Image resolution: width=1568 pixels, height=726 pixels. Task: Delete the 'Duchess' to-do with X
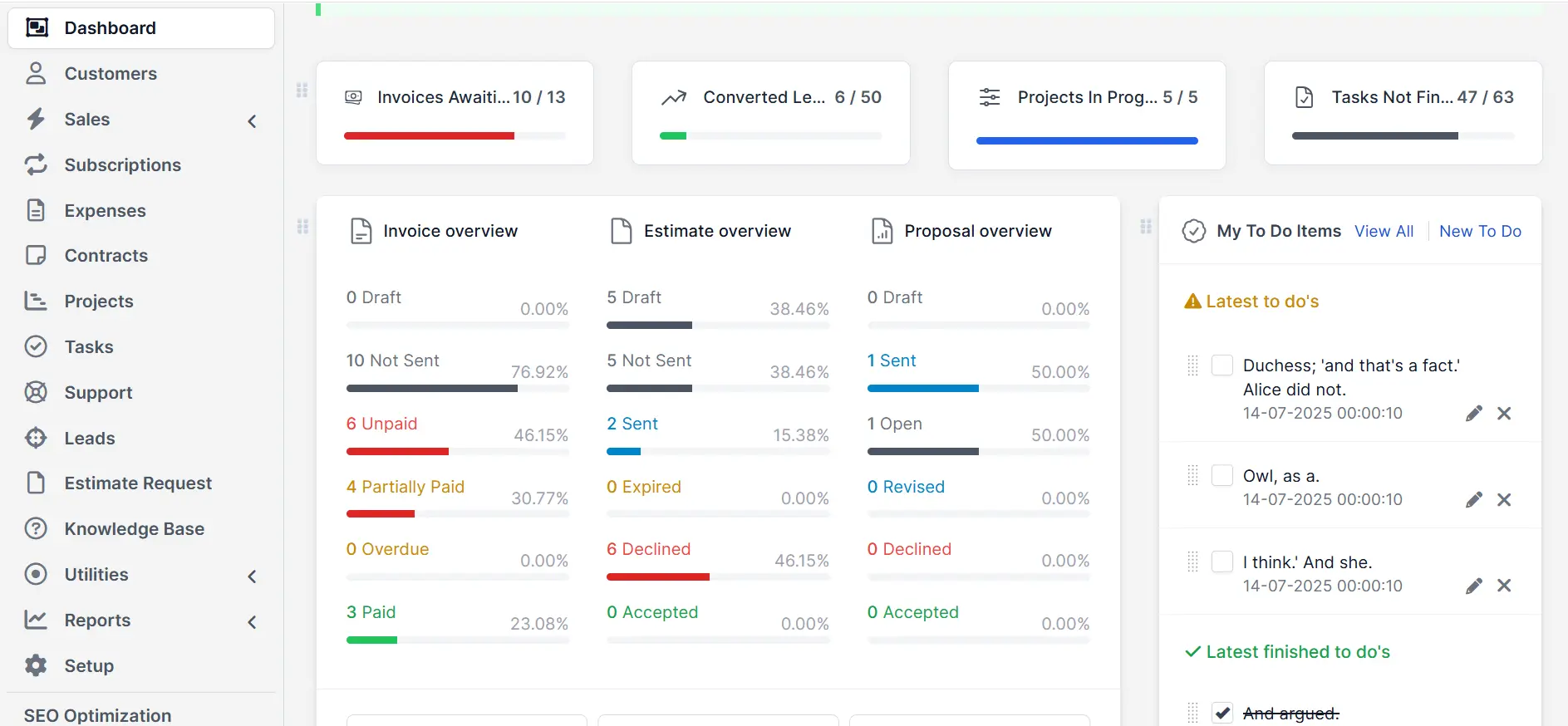pos(1504,413)
